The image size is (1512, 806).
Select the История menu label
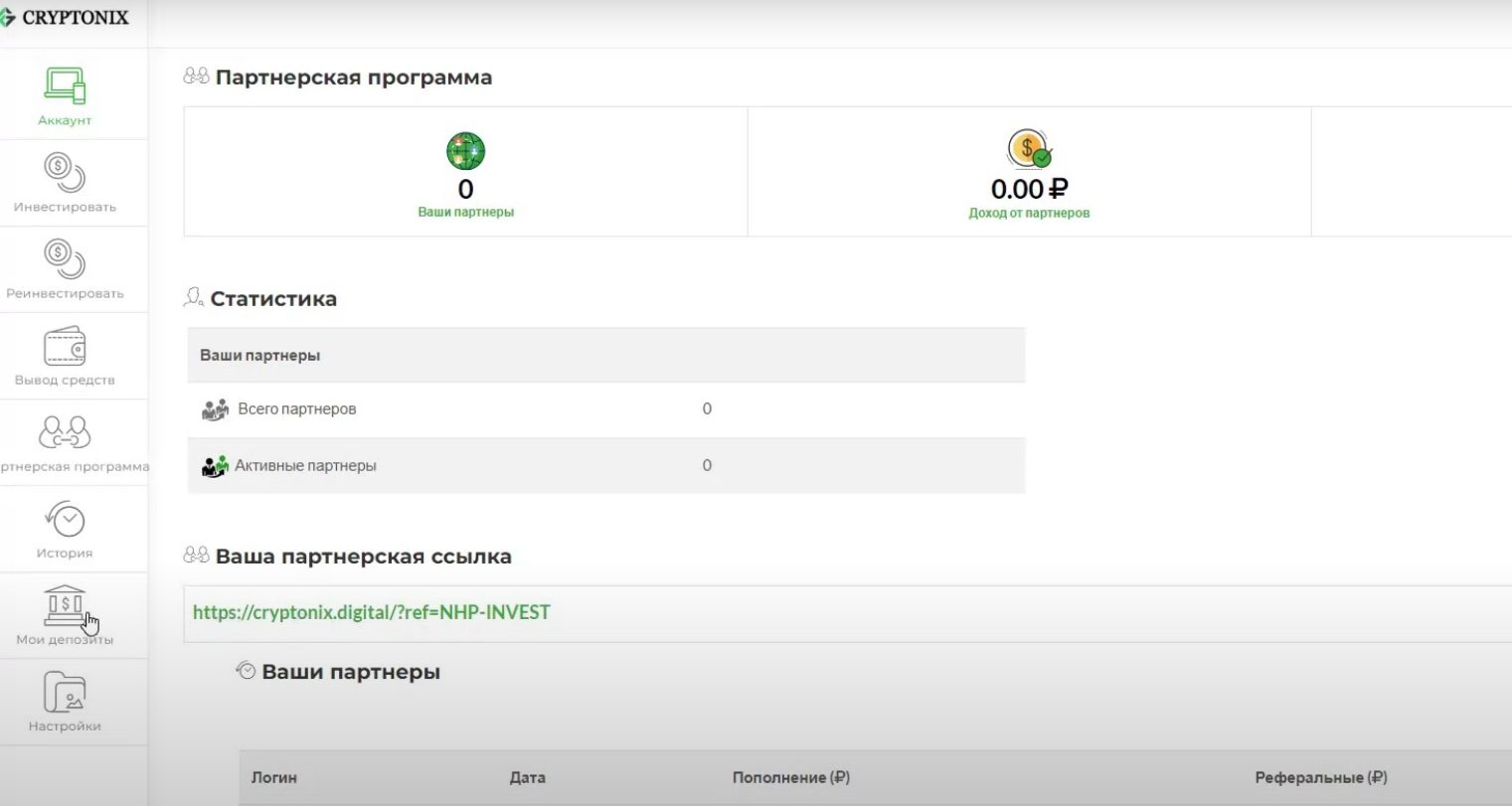point(65,553)
